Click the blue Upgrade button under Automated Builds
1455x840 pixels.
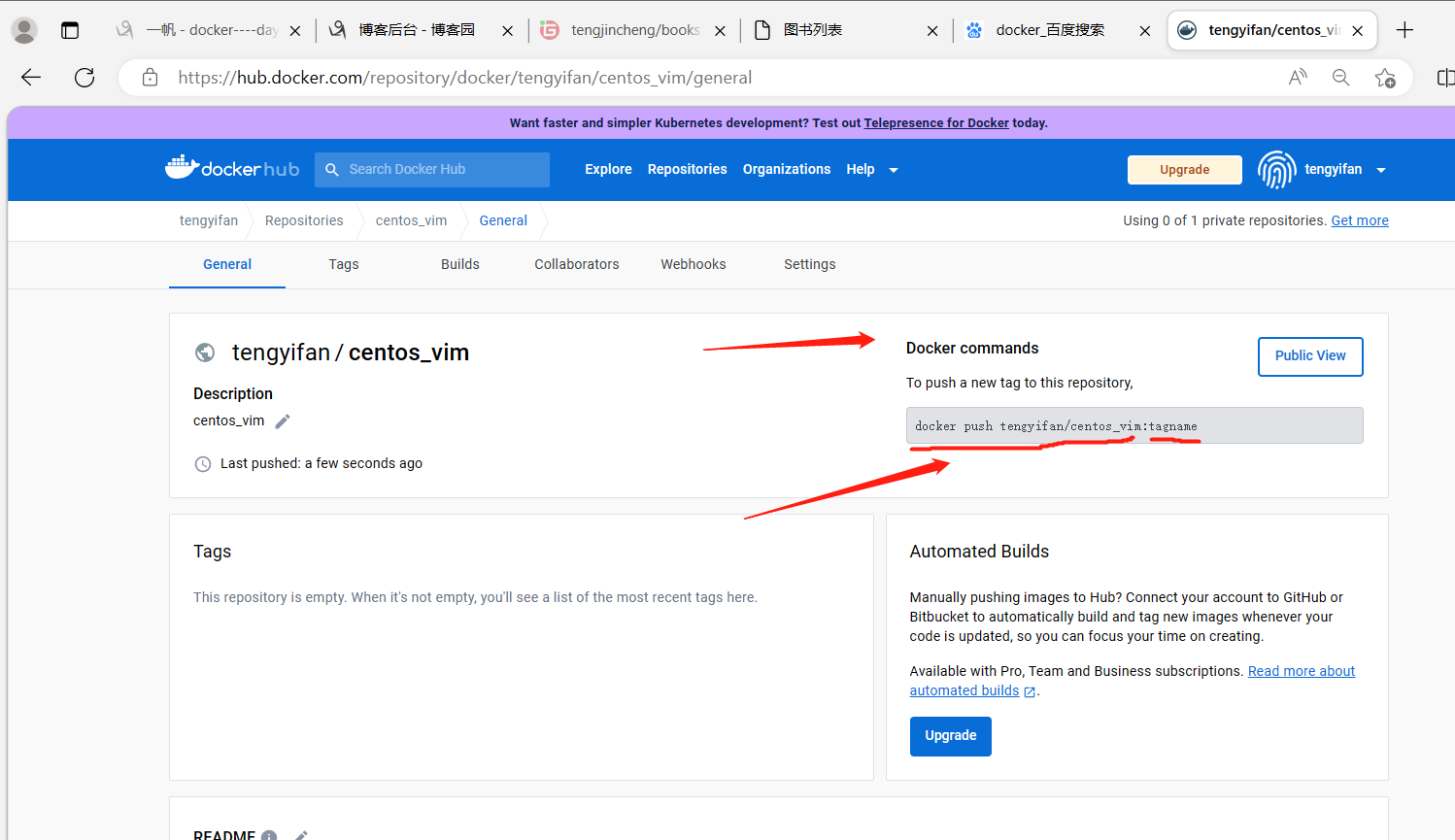pos(951,736)
